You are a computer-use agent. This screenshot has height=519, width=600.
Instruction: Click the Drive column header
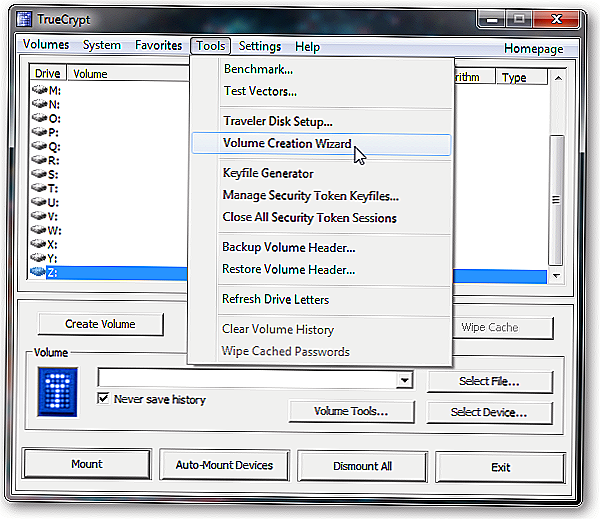[48, 73]
